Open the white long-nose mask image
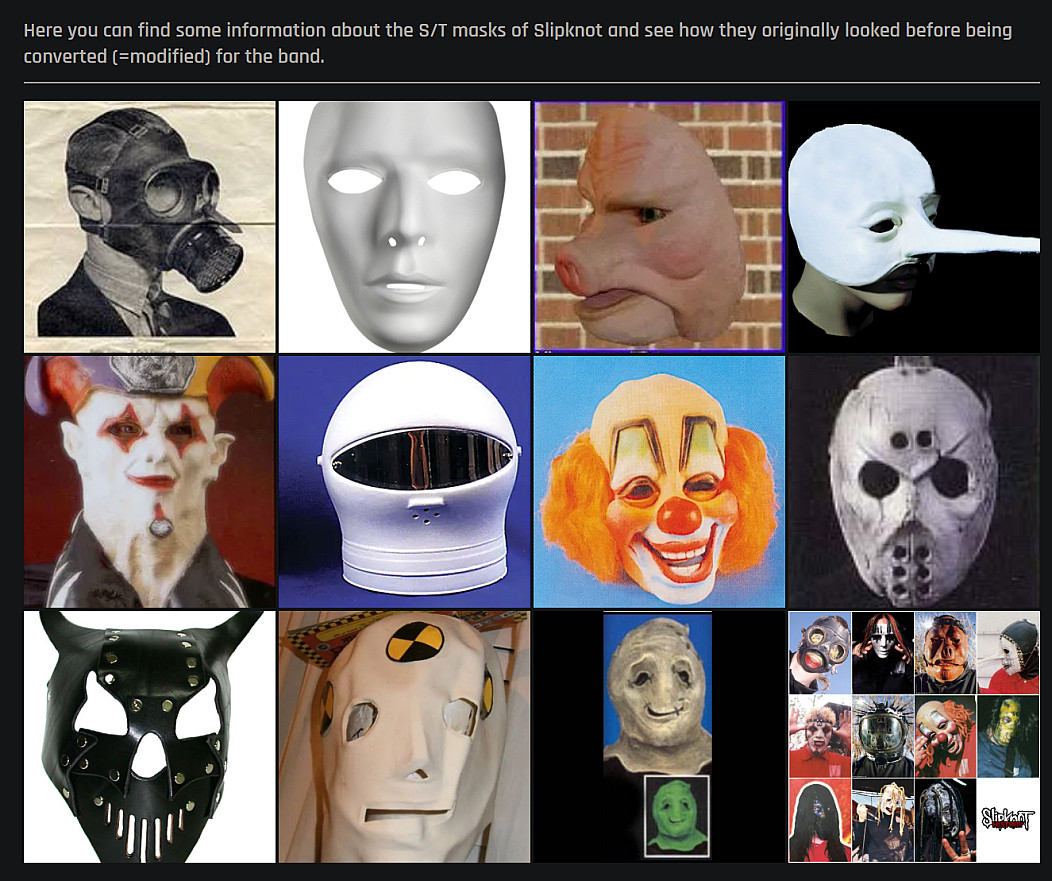Screen dimensions: 1052x881 point(914,227)
